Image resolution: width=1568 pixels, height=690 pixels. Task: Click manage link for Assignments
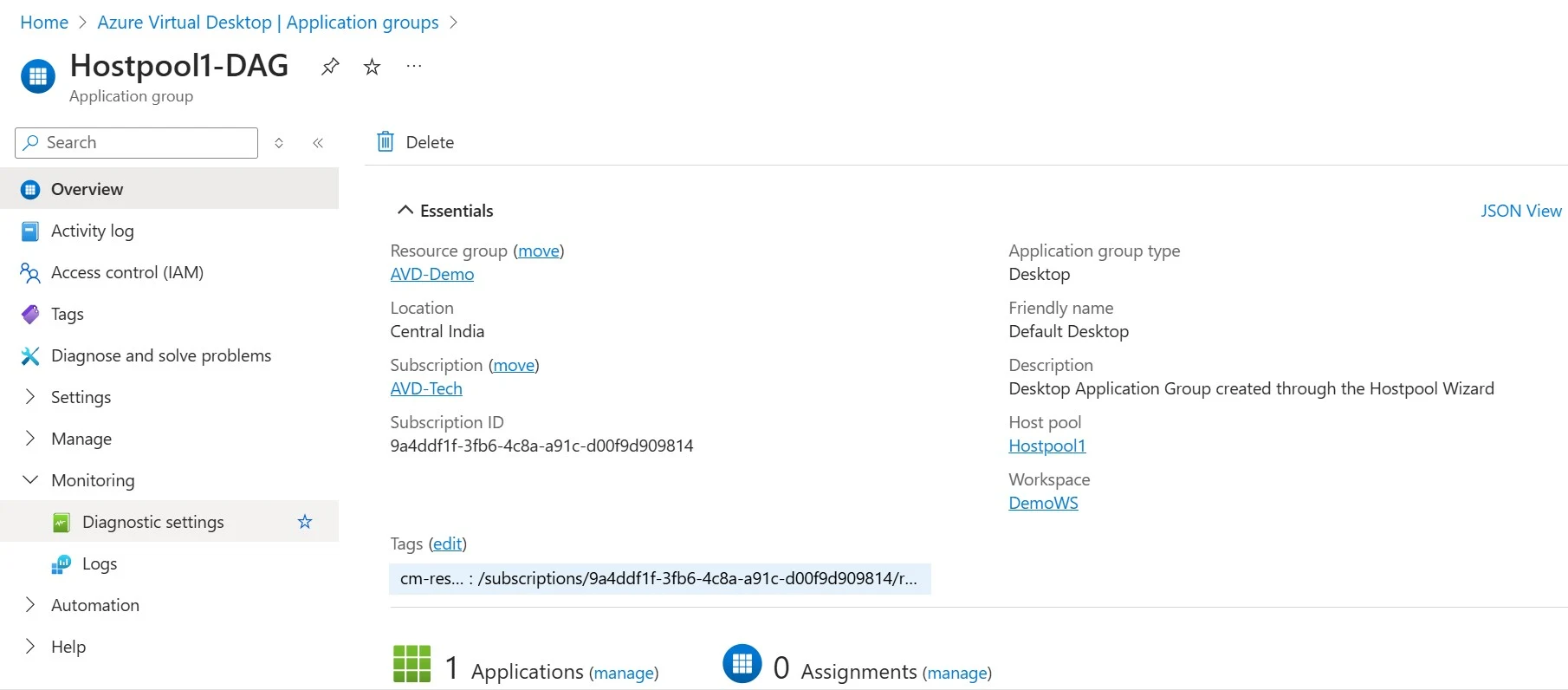[957, 673]
